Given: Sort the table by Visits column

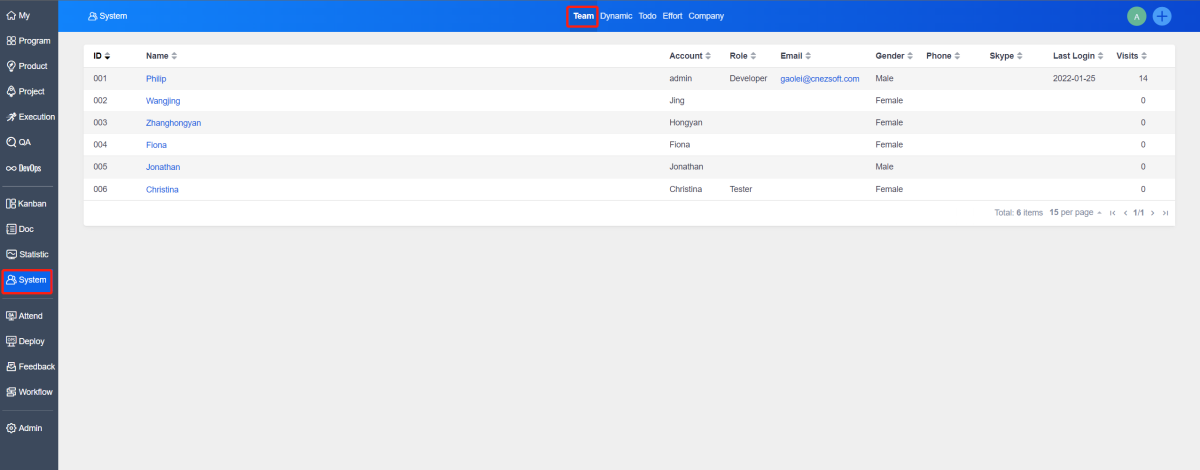Looking at the screenshot, I should (1131, 56).
